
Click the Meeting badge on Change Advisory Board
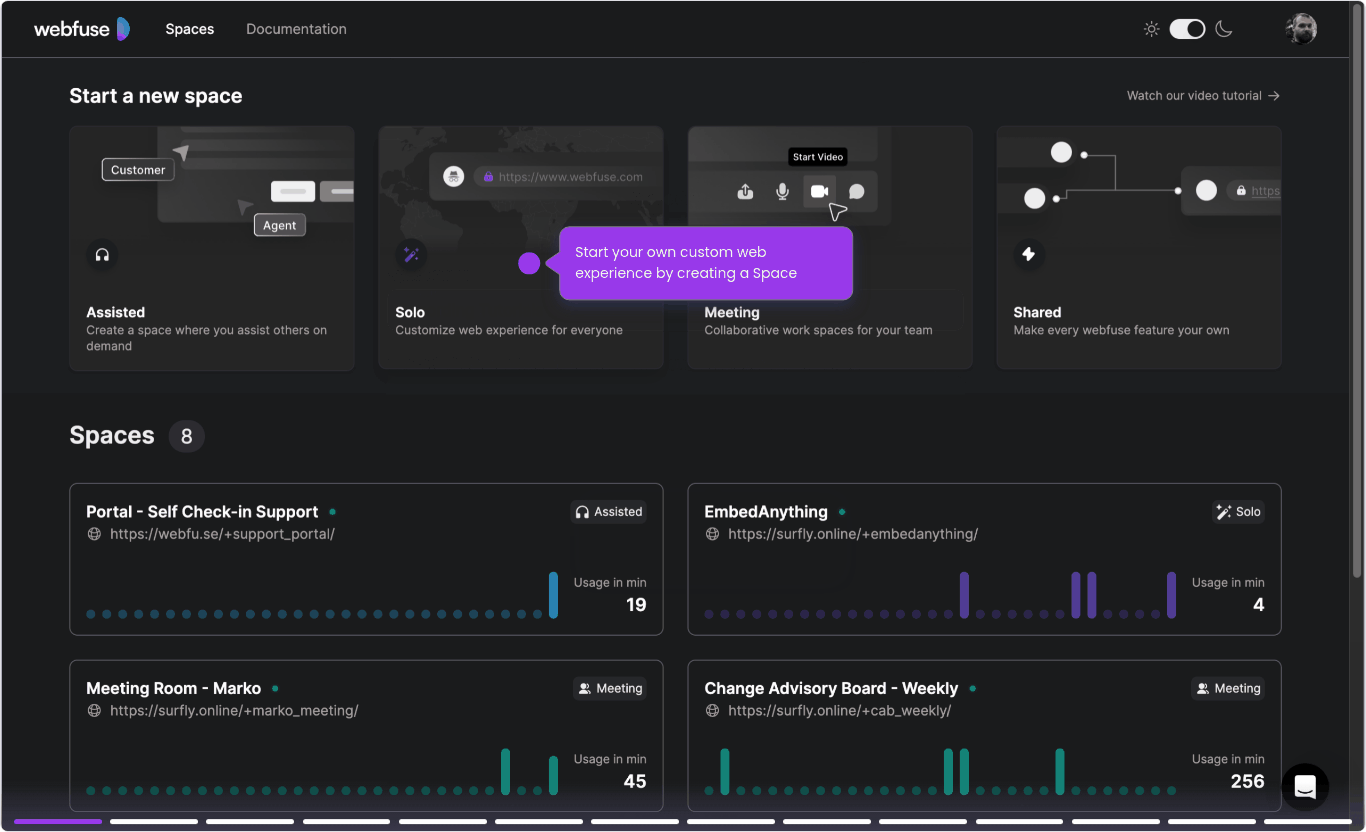click(x=1227, y=689)
